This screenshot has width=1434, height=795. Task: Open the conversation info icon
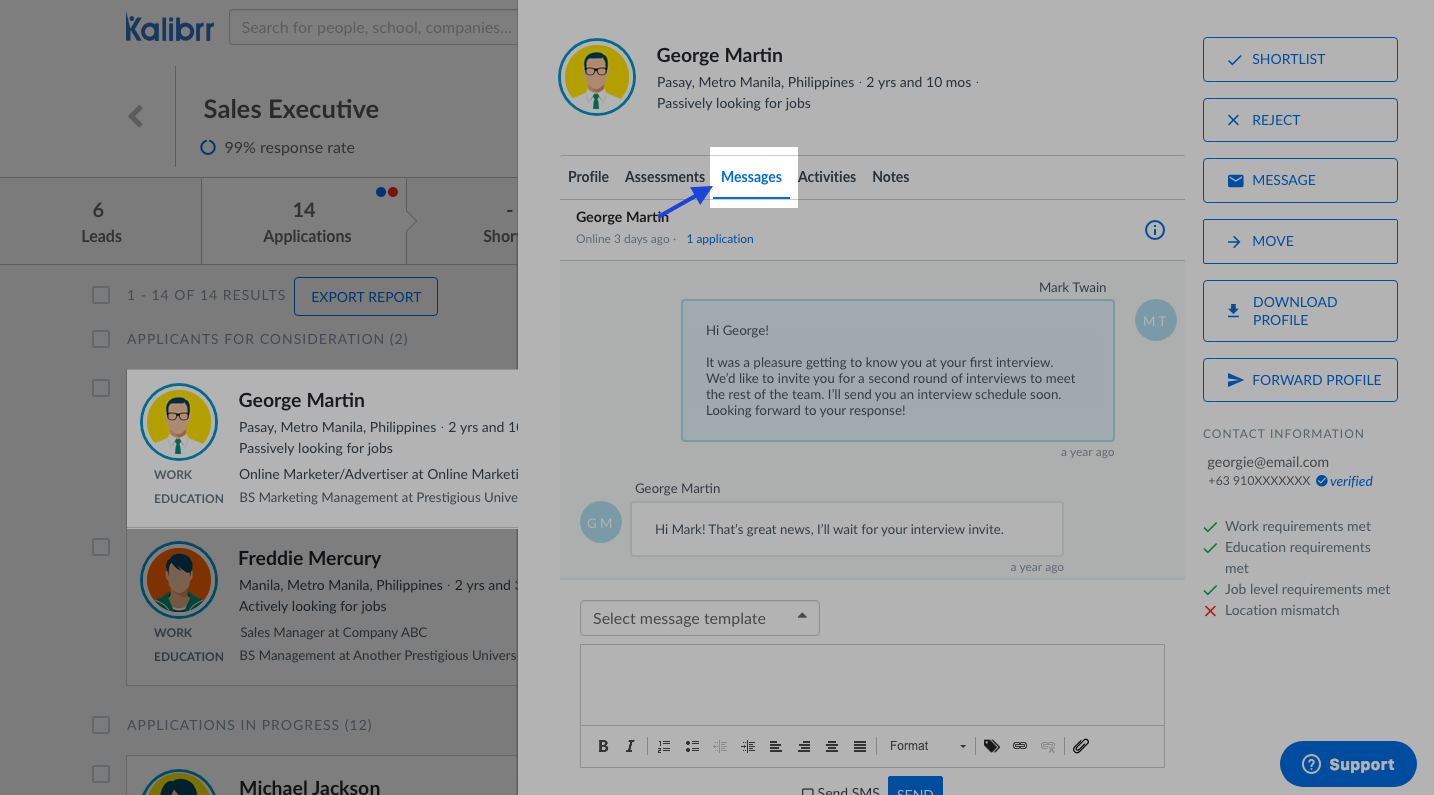point(1154,231)
